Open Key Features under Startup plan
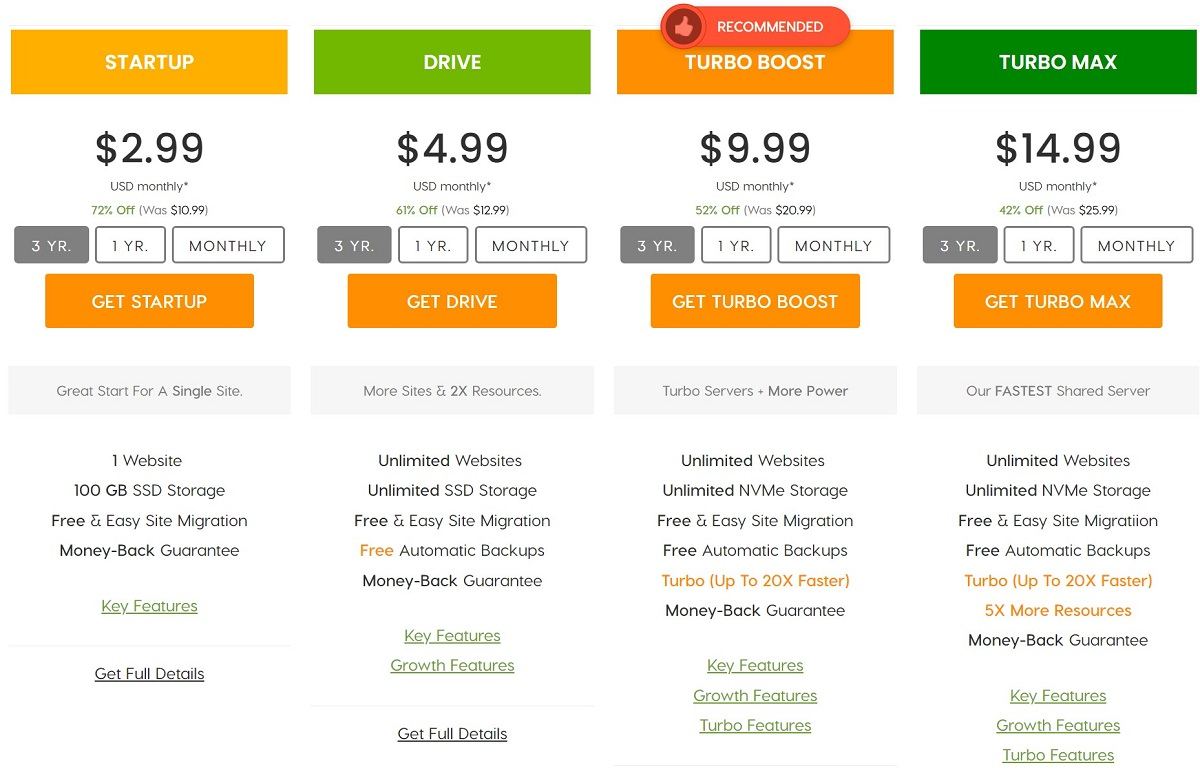 pyautogui.click(x=149, y=606)
